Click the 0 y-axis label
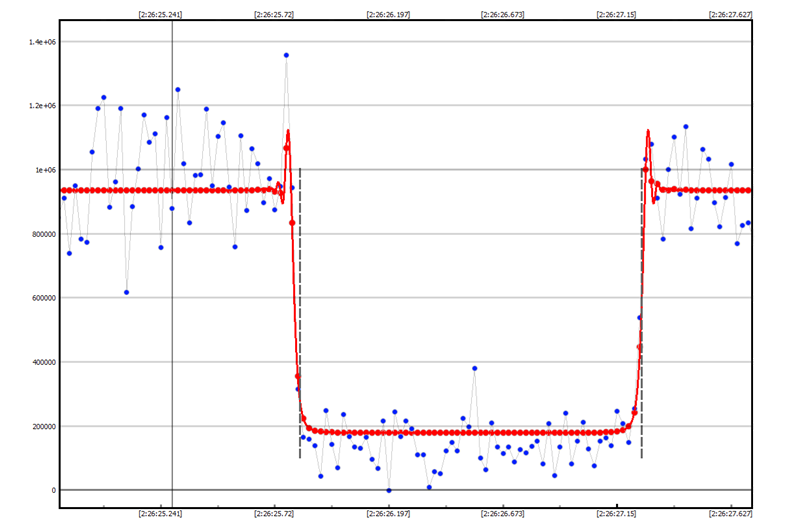 click(x=54, y=490)
